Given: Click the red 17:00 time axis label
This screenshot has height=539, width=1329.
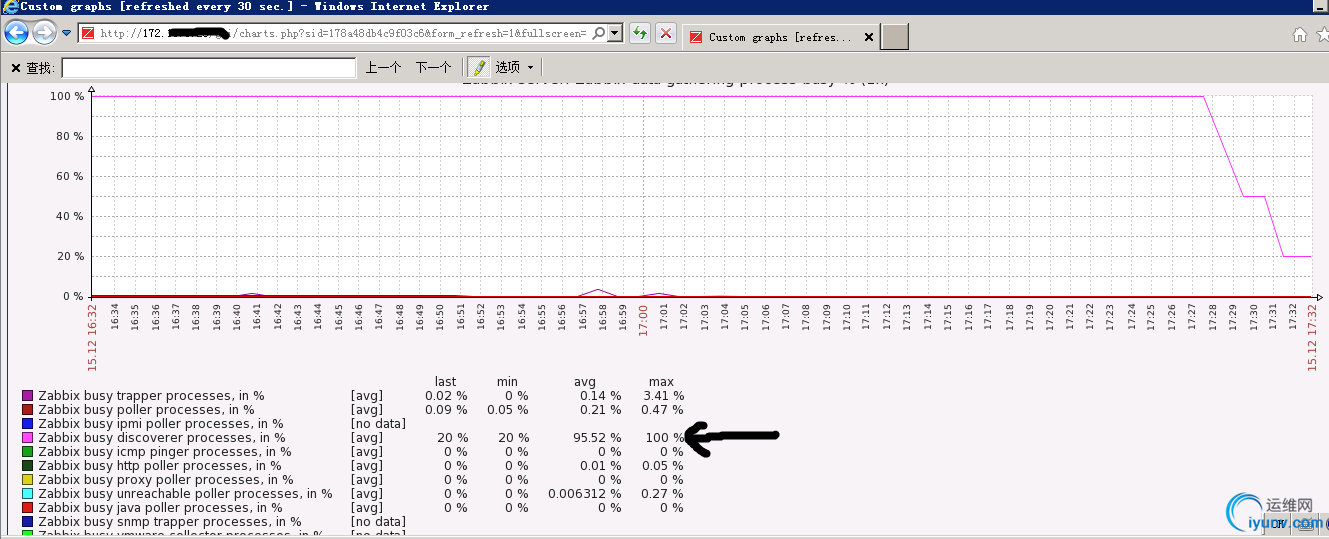Looking at the screenshot, I should tap(643, 319).
